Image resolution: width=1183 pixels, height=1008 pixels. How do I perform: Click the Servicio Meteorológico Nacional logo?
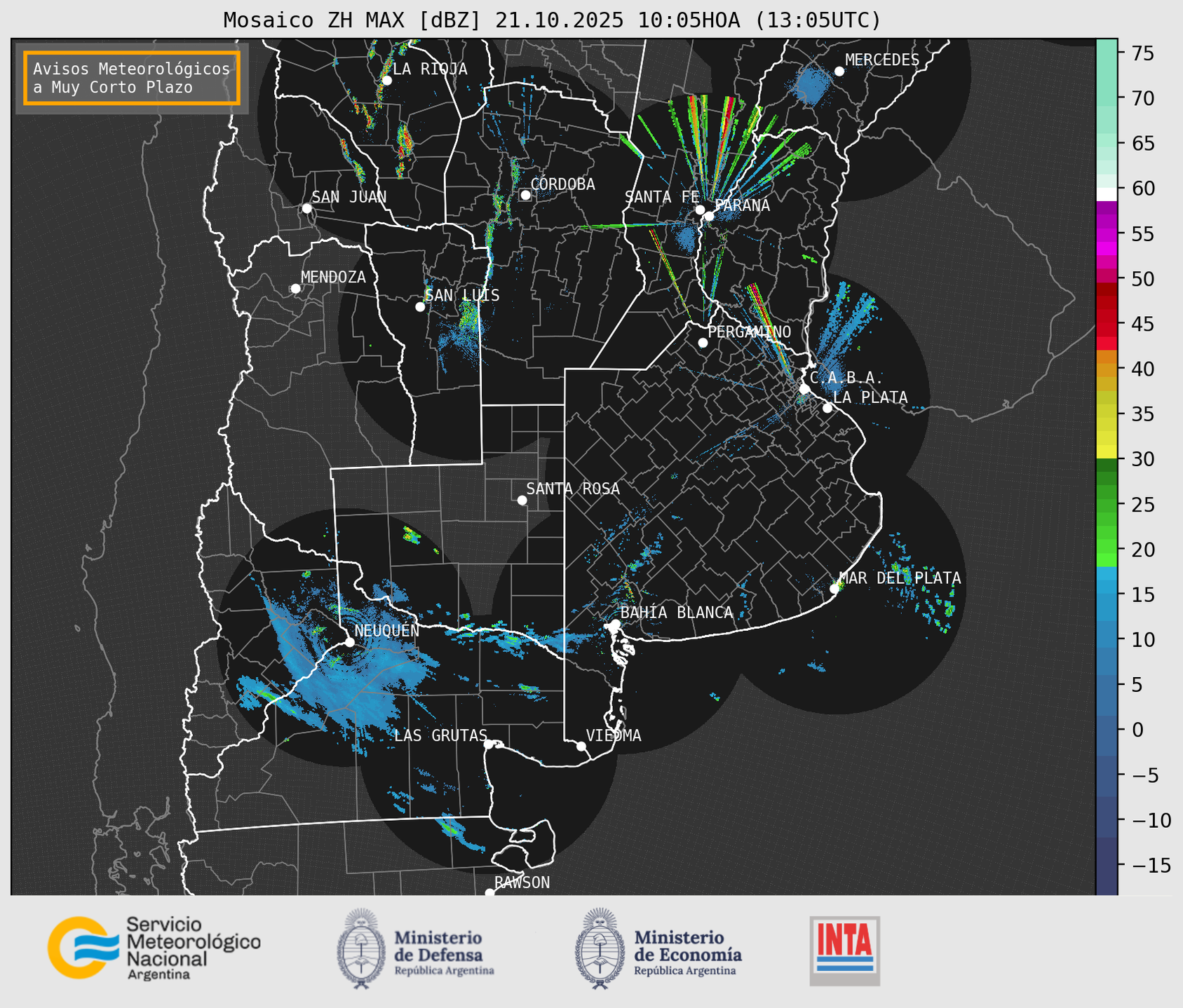tap(154, 948)
